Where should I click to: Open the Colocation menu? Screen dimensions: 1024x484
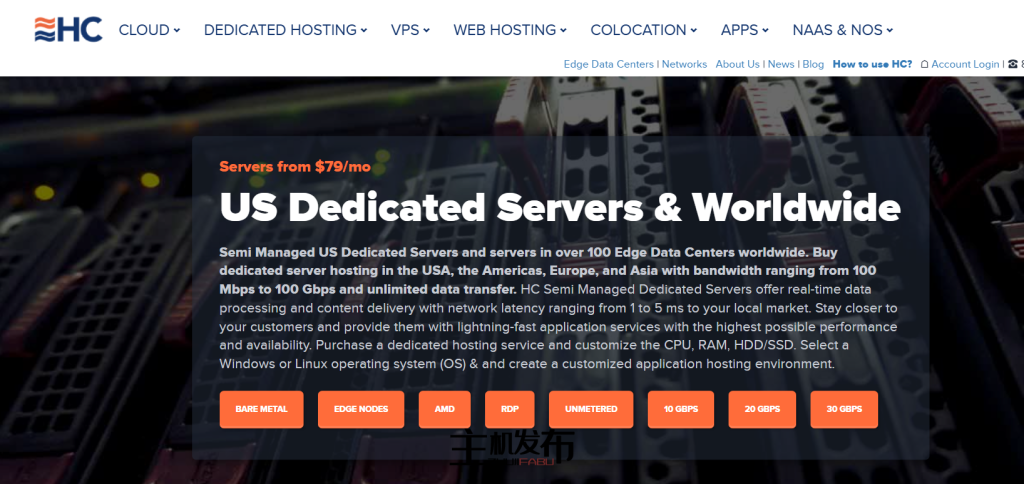[644, 30]
